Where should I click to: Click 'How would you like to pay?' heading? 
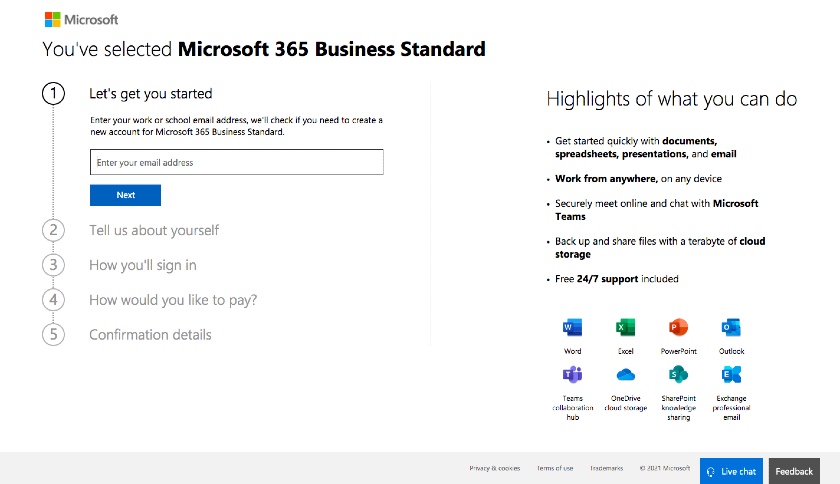pyautogui.click(x=173, y=300)
